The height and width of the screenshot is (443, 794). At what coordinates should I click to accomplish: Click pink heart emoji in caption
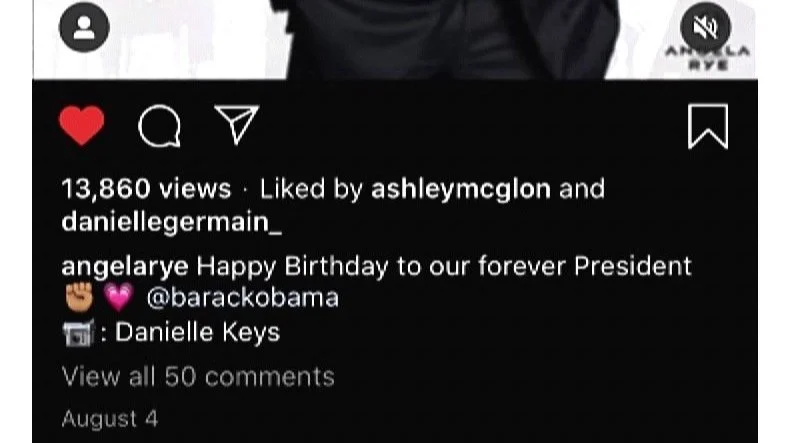(118, 297)
